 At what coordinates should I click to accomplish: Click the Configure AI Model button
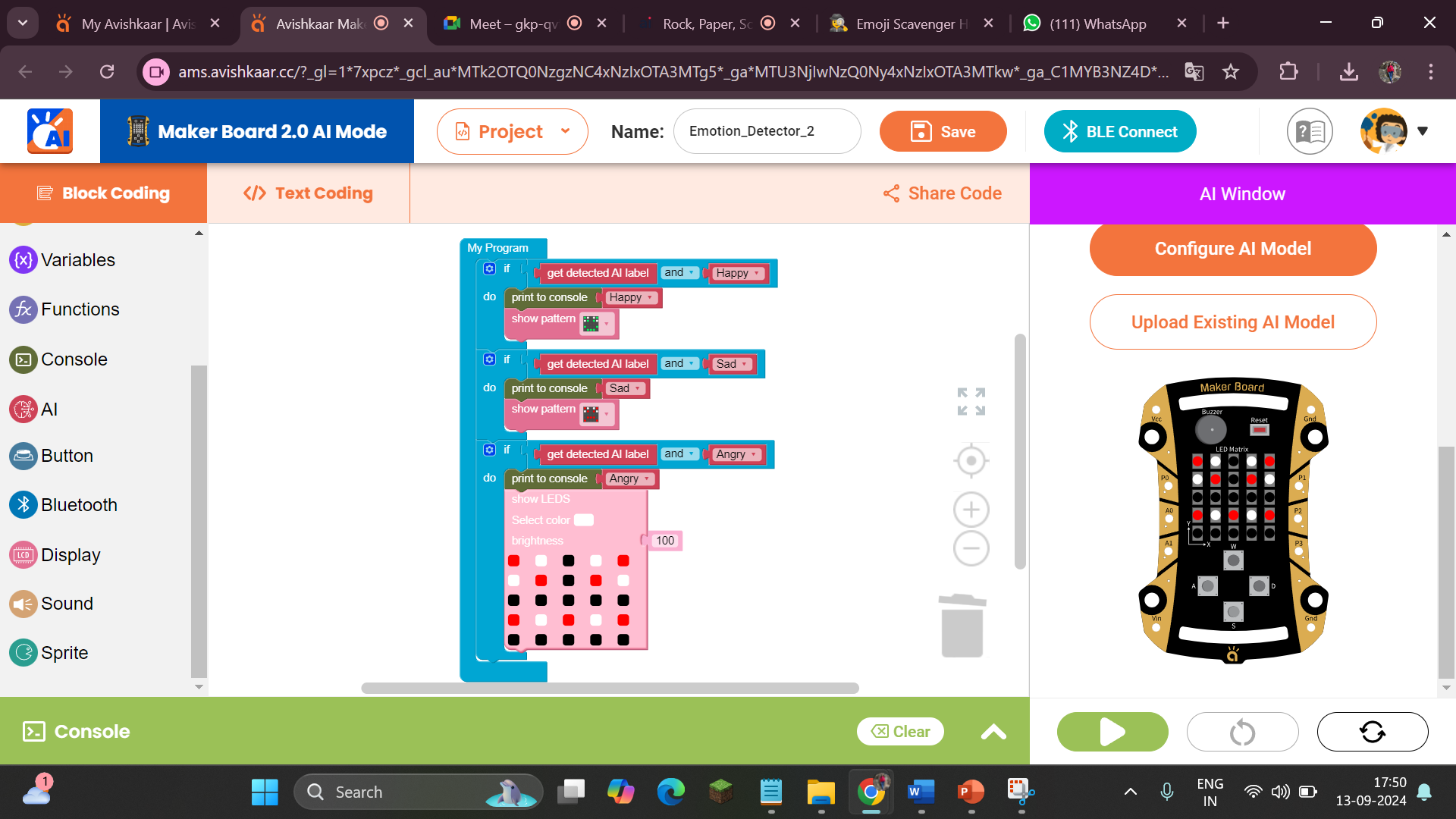[x=1232, y=249]
